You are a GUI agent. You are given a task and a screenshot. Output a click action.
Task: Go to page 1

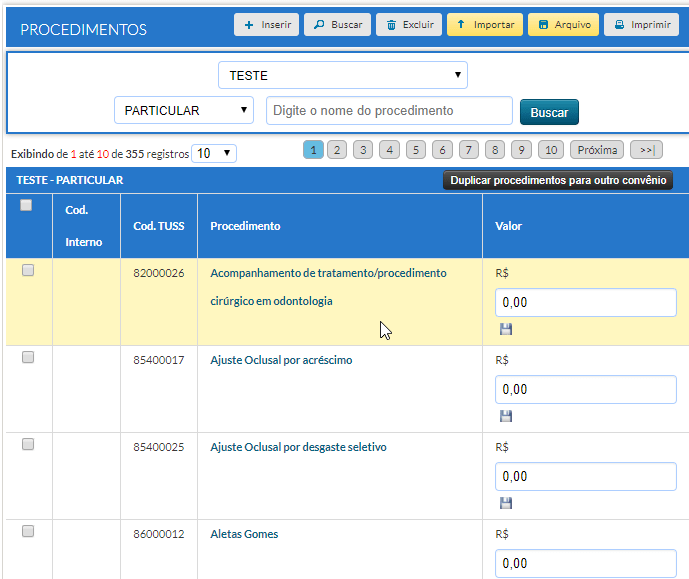point(313,150)
